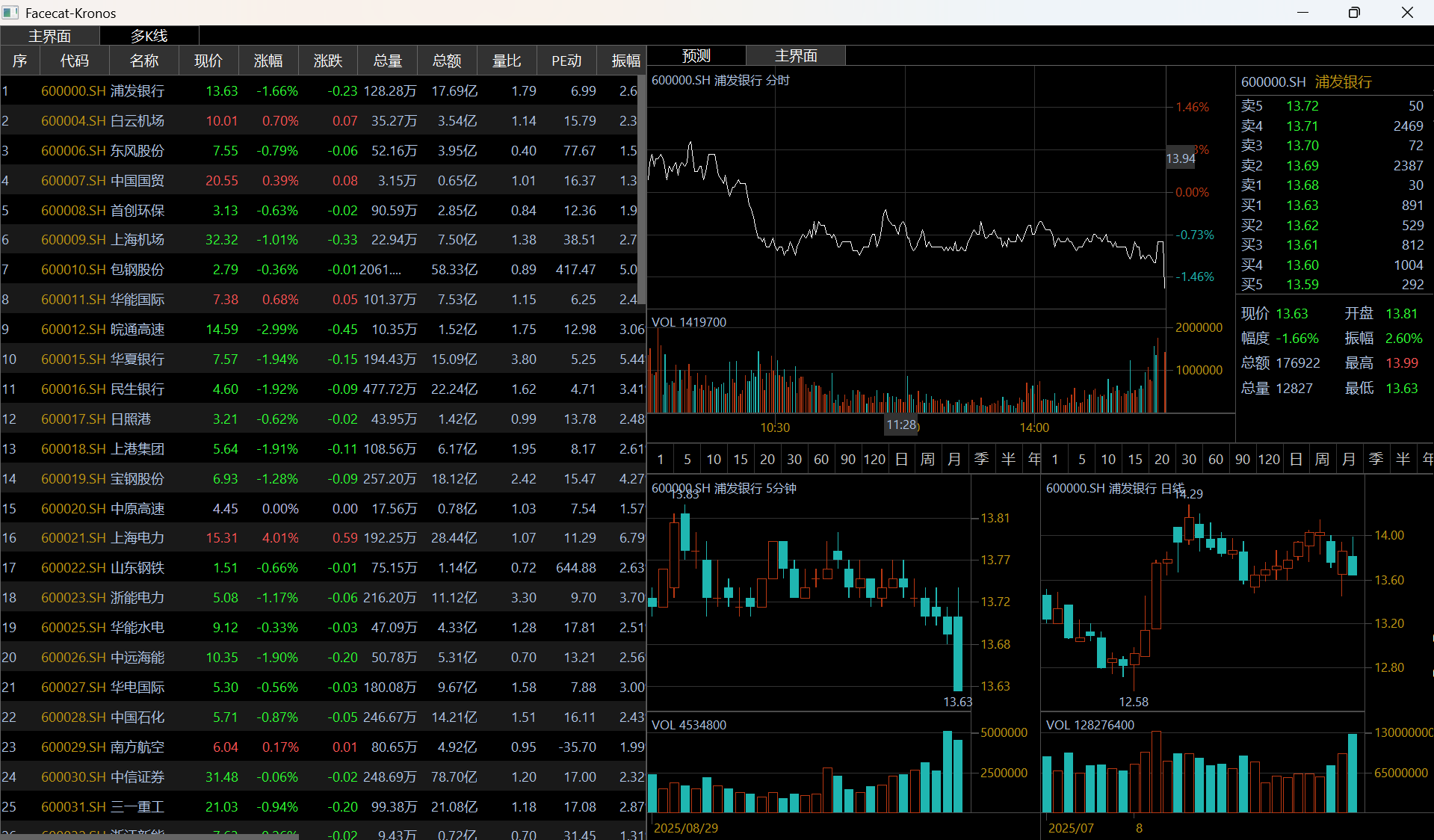This screenshot has height=840, width=1434.
Task: Sort the list by 涨幅 column header
Action: (x=268, y=61)
